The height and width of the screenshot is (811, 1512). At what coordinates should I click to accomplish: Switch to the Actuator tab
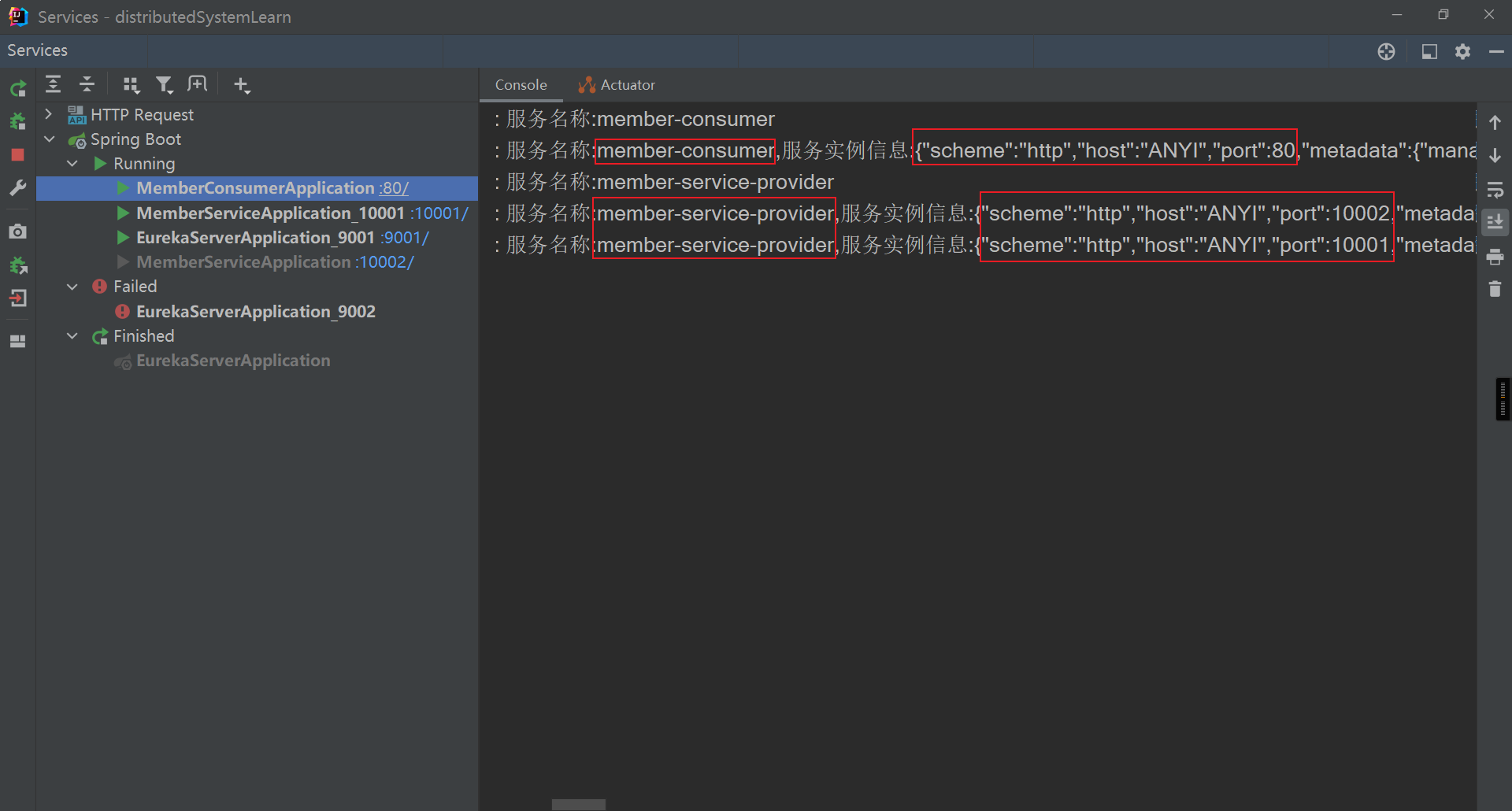(x=617, y=85)
